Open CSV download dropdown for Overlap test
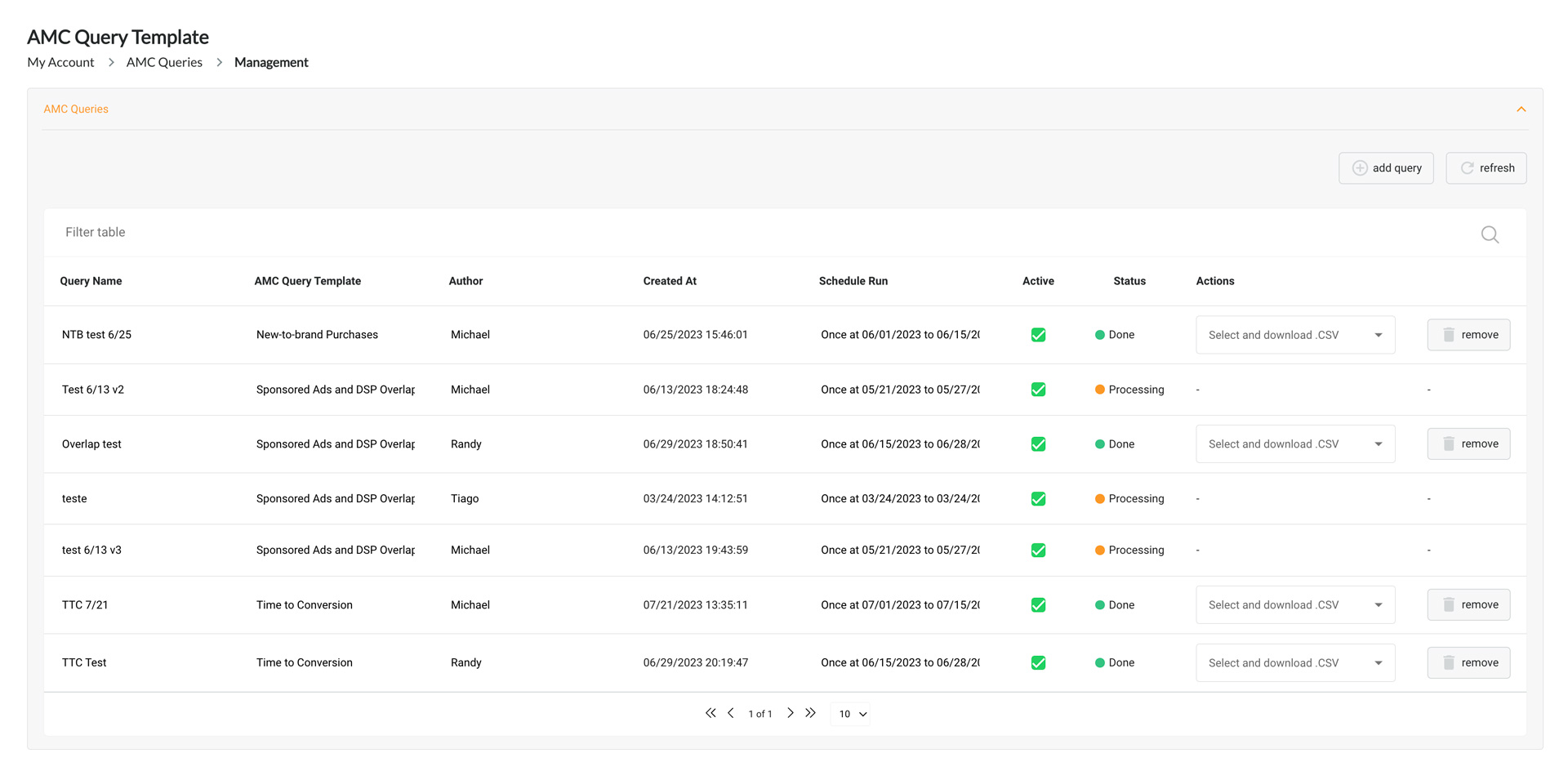 [1295, 444]
